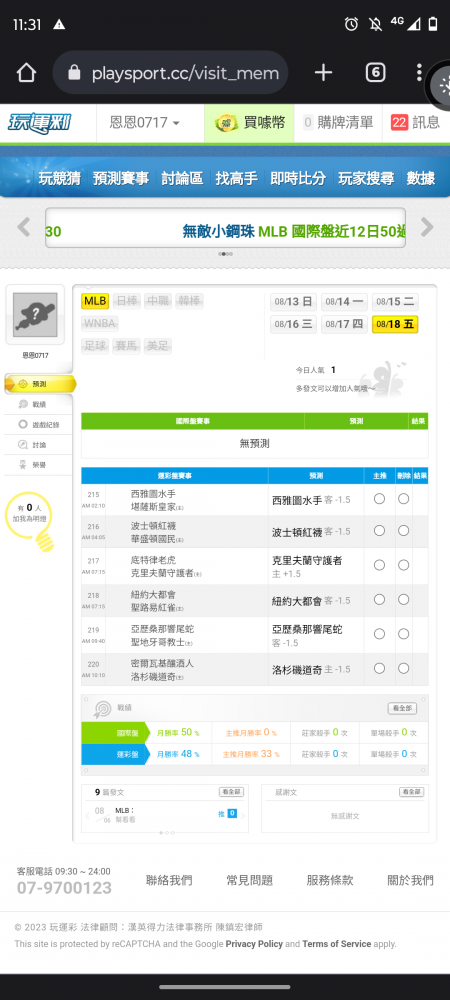The image size is (450, 1000).
Task: Open the 預測賽事 nav menu
Action: click(x=121, y=179)
